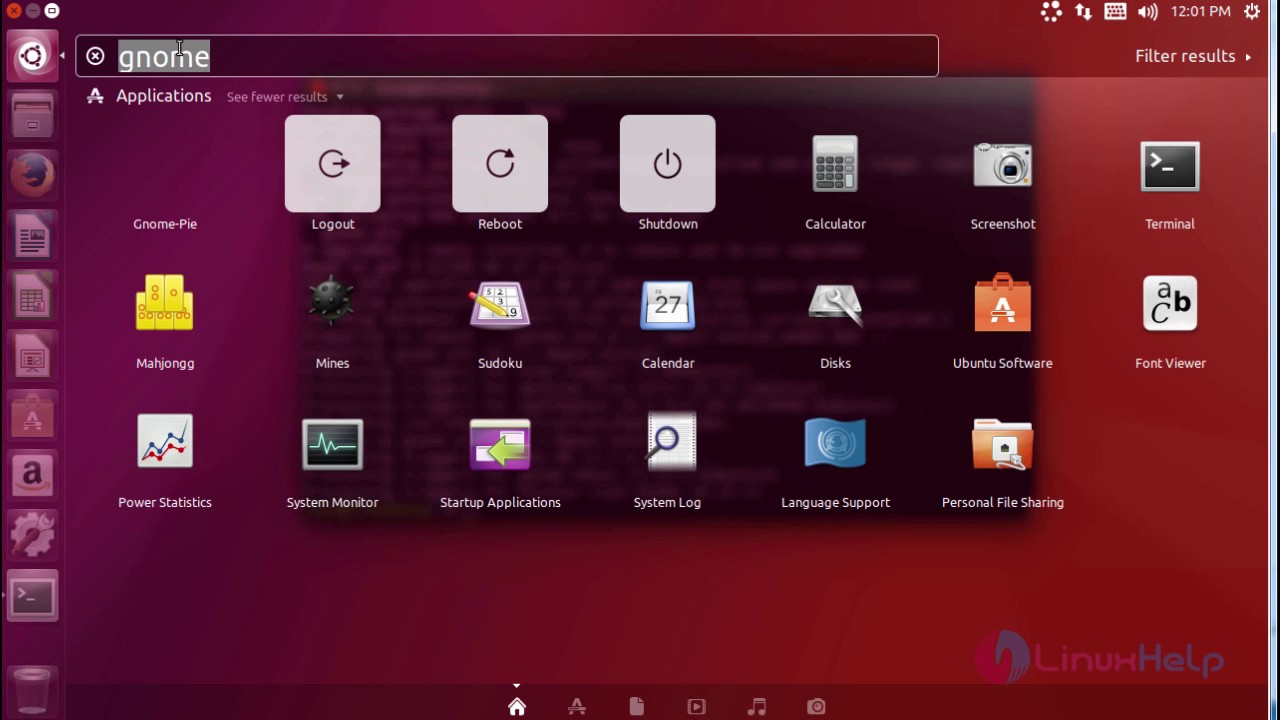Image resolution: width=1280 pixels, height=720 pixels.
Task: Switch to the Home lens
Action: coord(517,707)
